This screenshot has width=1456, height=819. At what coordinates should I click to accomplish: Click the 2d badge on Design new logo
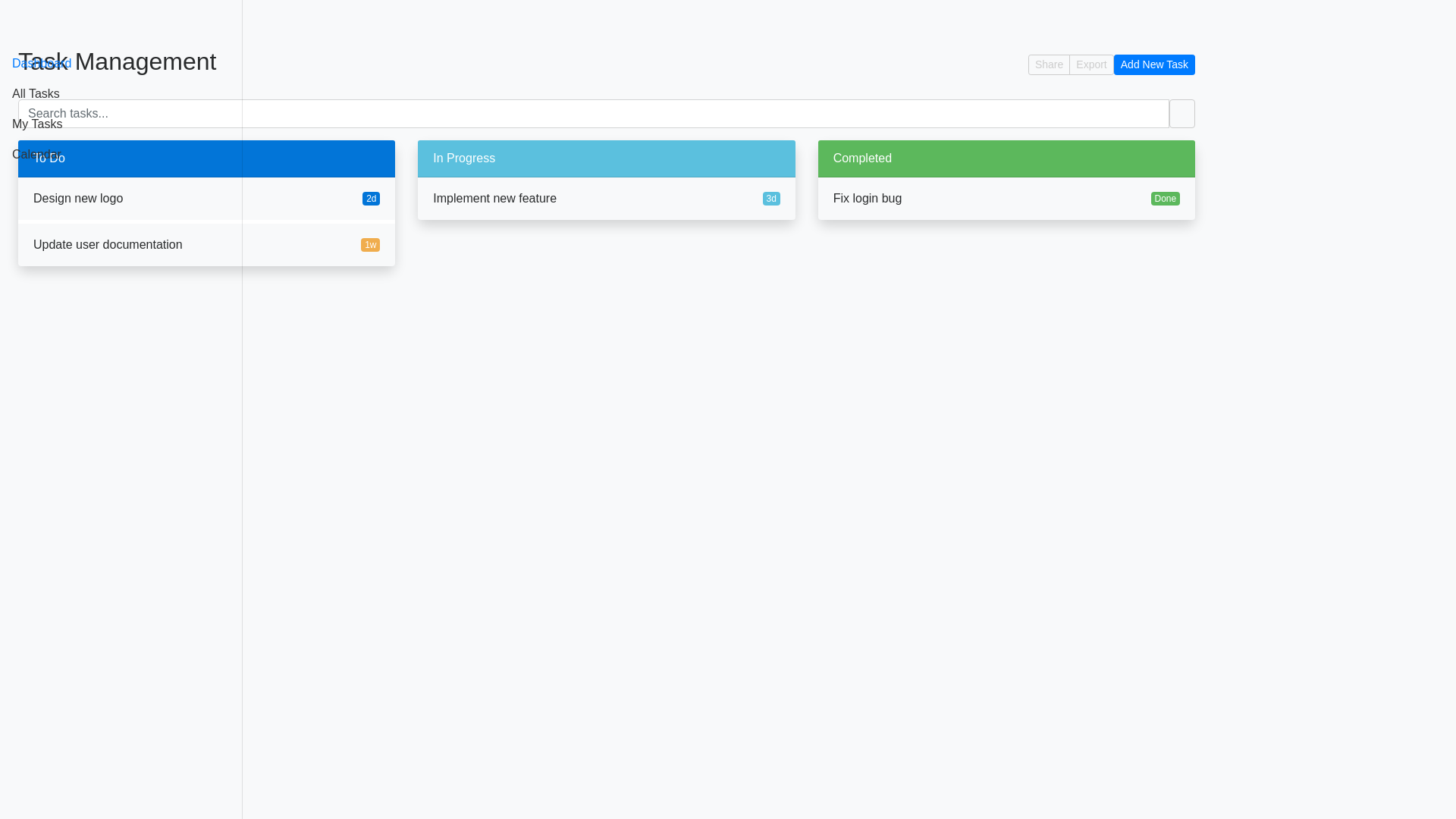tap(371, 199)
